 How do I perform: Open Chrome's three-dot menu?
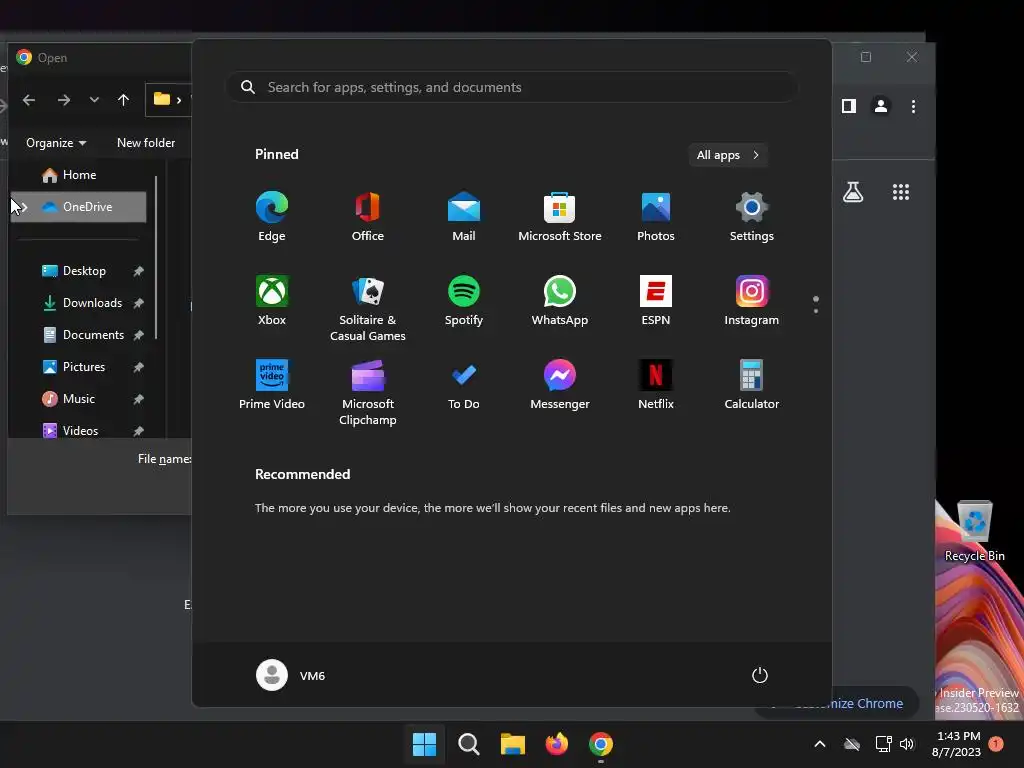point(913,106)
